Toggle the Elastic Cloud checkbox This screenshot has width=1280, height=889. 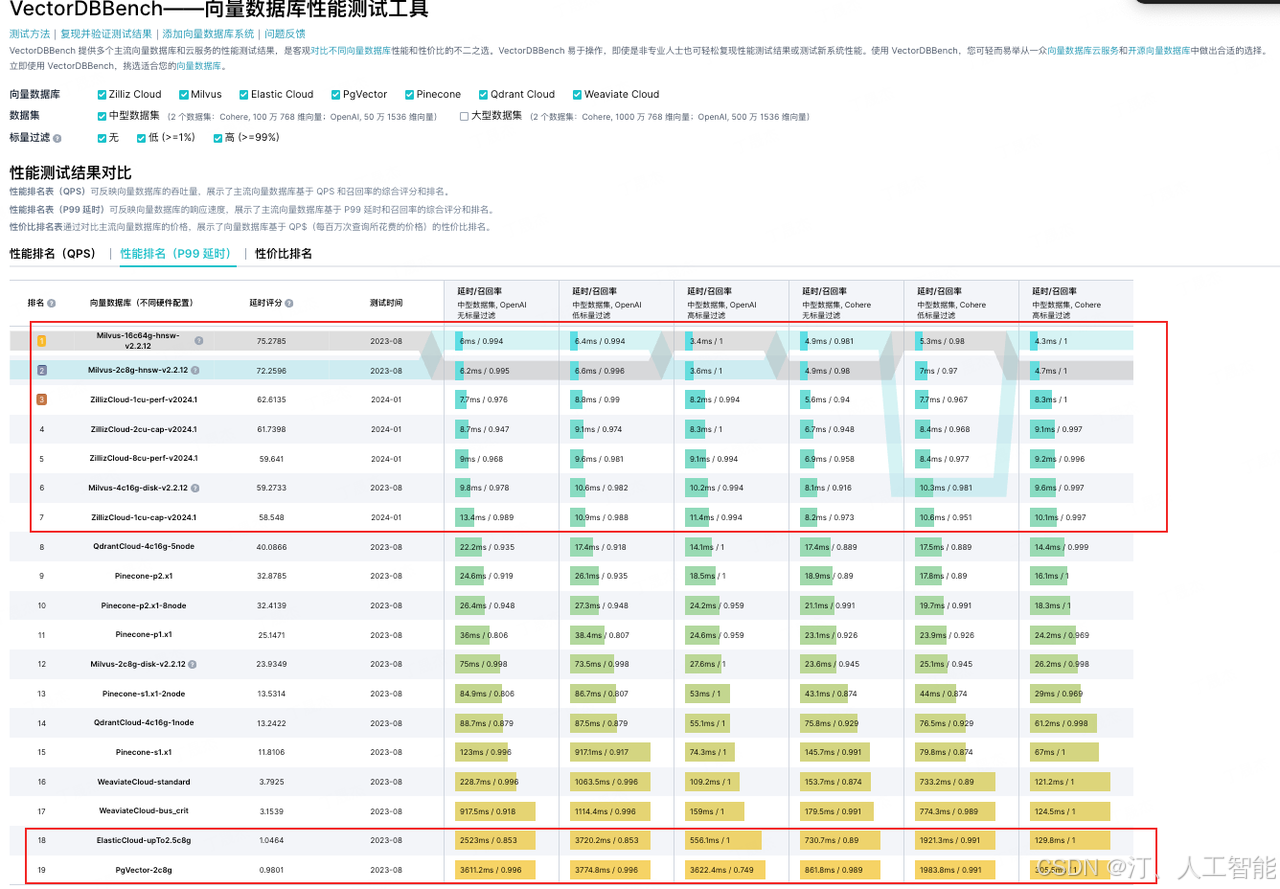click(x=243, y=95)
